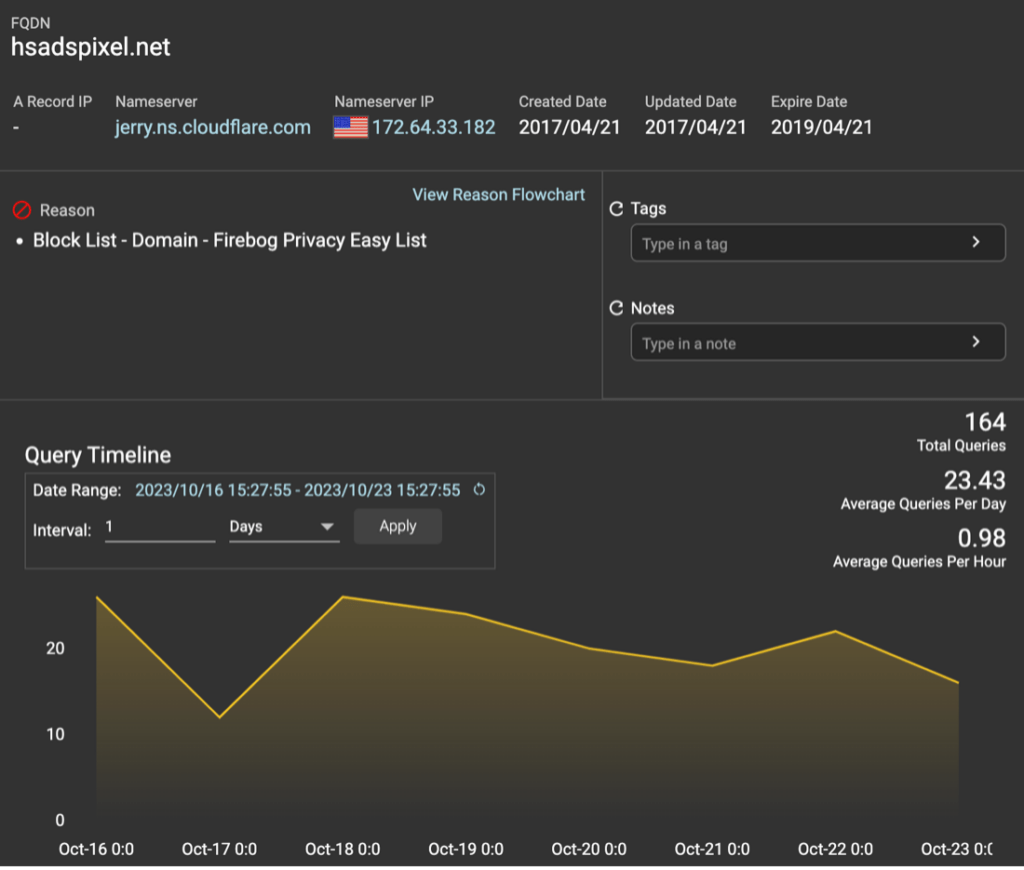Click the Oct-18 peak on chart
Image resolution: width=1024 pixels, height=870 pixels.
click(x=343, y=597)
